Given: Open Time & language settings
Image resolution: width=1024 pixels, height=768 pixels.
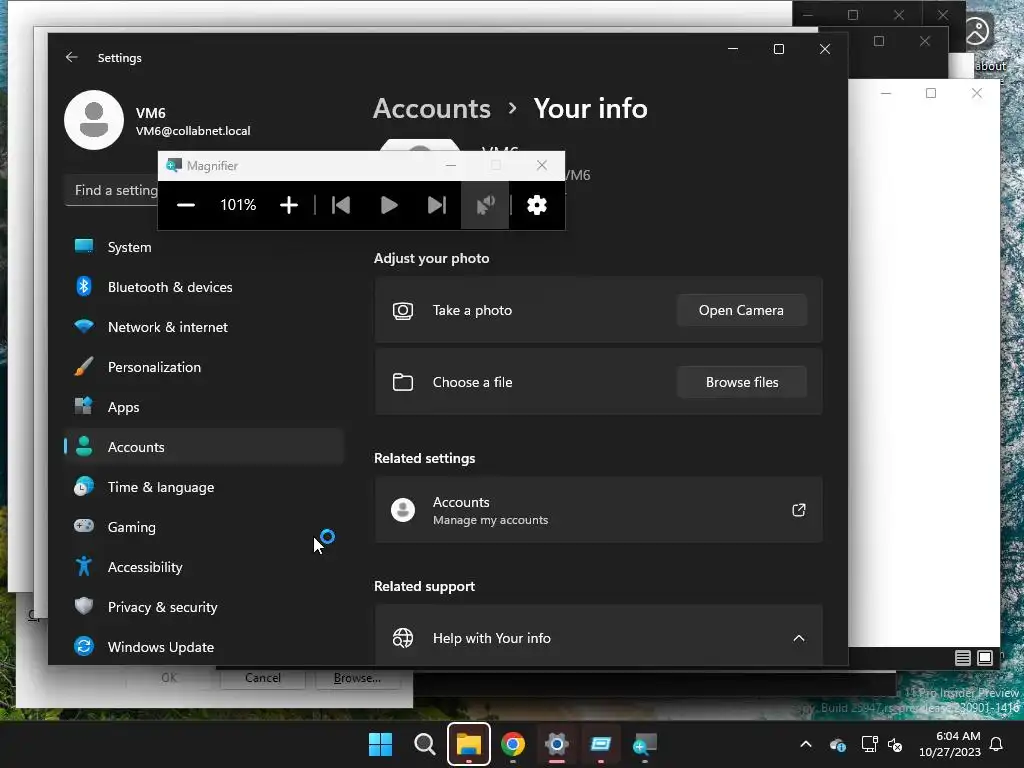Looking at the screenshot, I should coord(204,487).
